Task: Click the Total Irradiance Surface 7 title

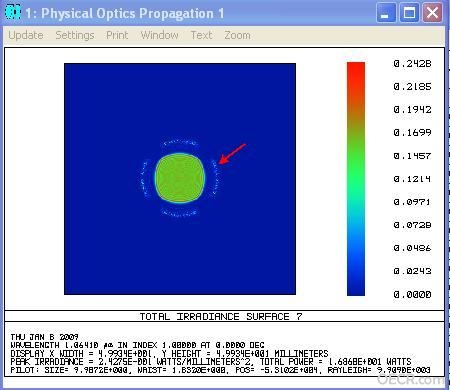Action: [221, 316]
